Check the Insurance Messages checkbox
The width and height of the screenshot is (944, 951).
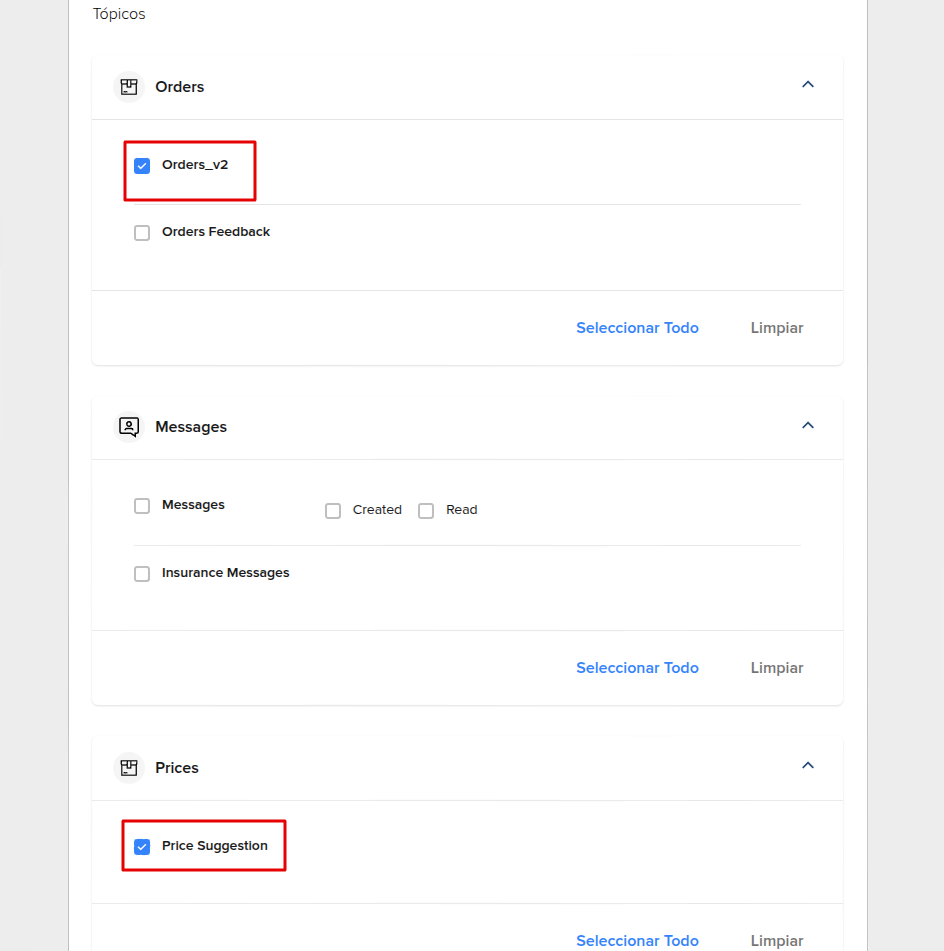(x=142, y=573)
